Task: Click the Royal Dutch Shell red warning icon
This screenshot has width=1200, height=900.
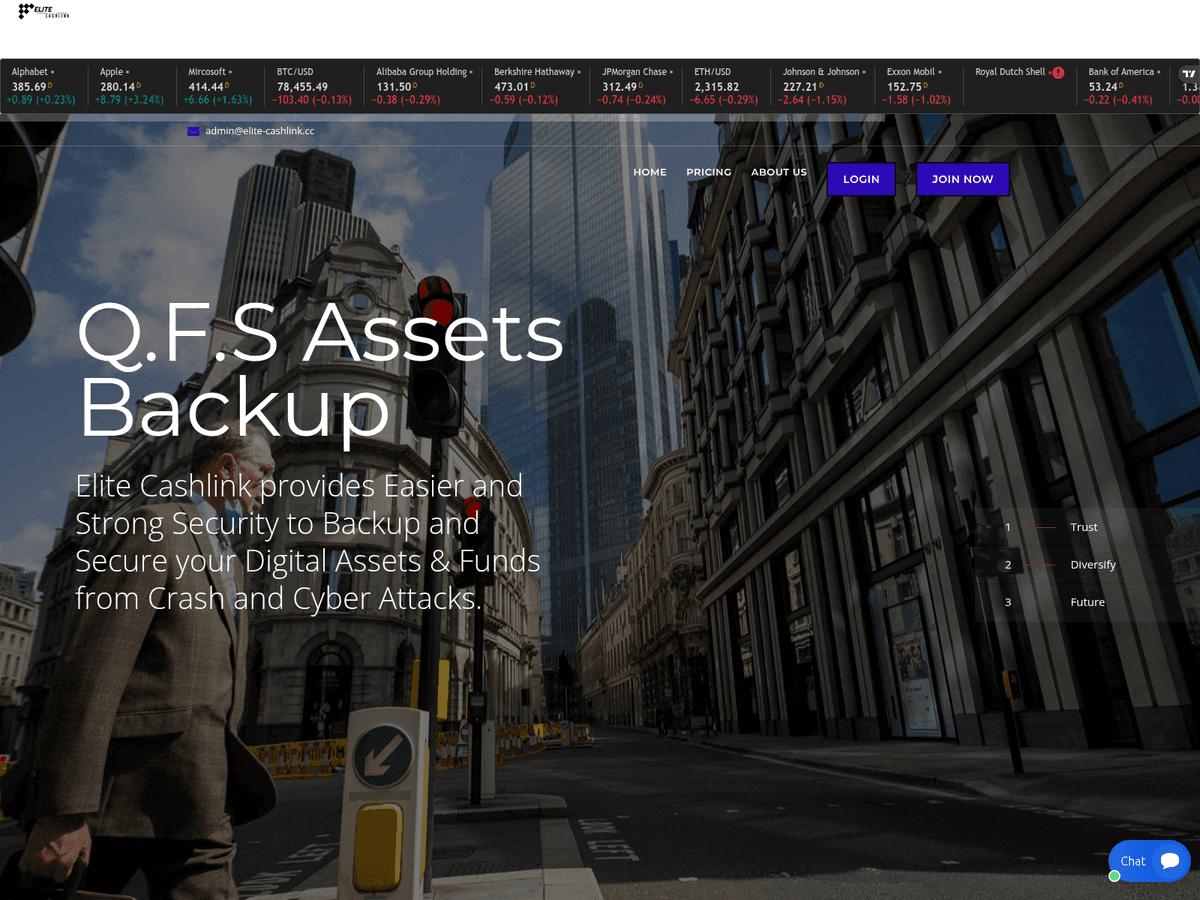Action: (x=1058, y=73)
